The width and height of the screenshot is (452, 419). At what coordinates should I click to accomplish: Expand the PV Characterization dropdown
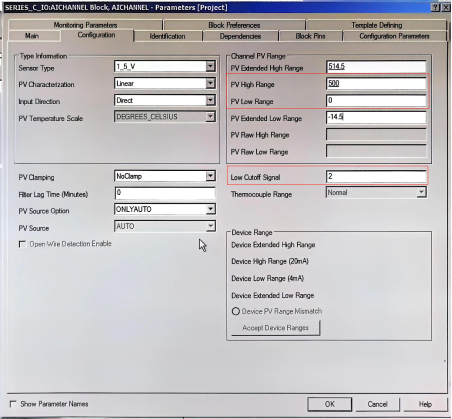point(210,83)
